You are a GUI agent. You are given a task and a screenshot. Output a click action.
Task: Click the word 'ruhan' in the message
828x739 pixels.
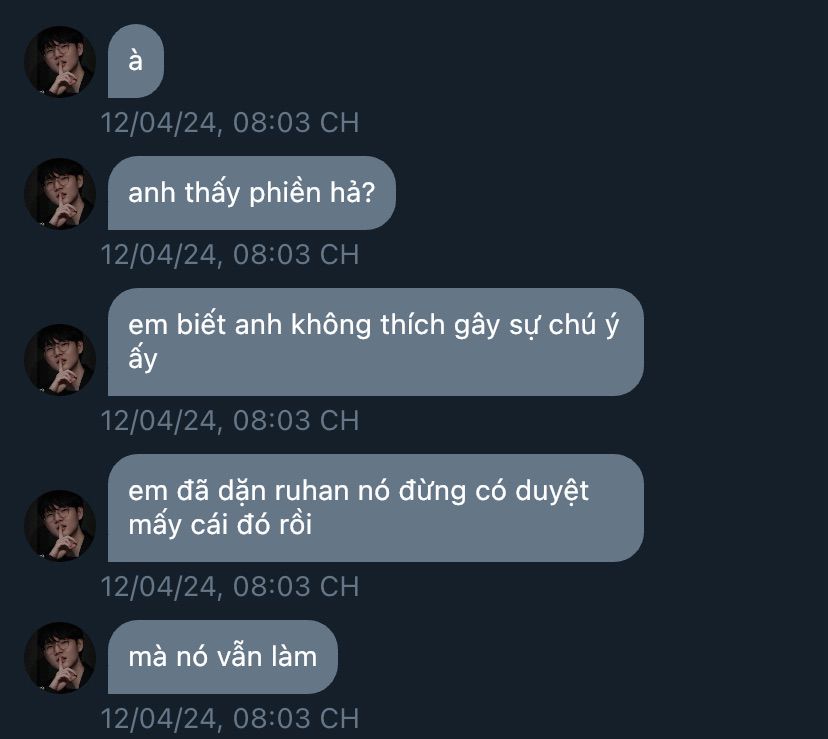pos(312,491)
